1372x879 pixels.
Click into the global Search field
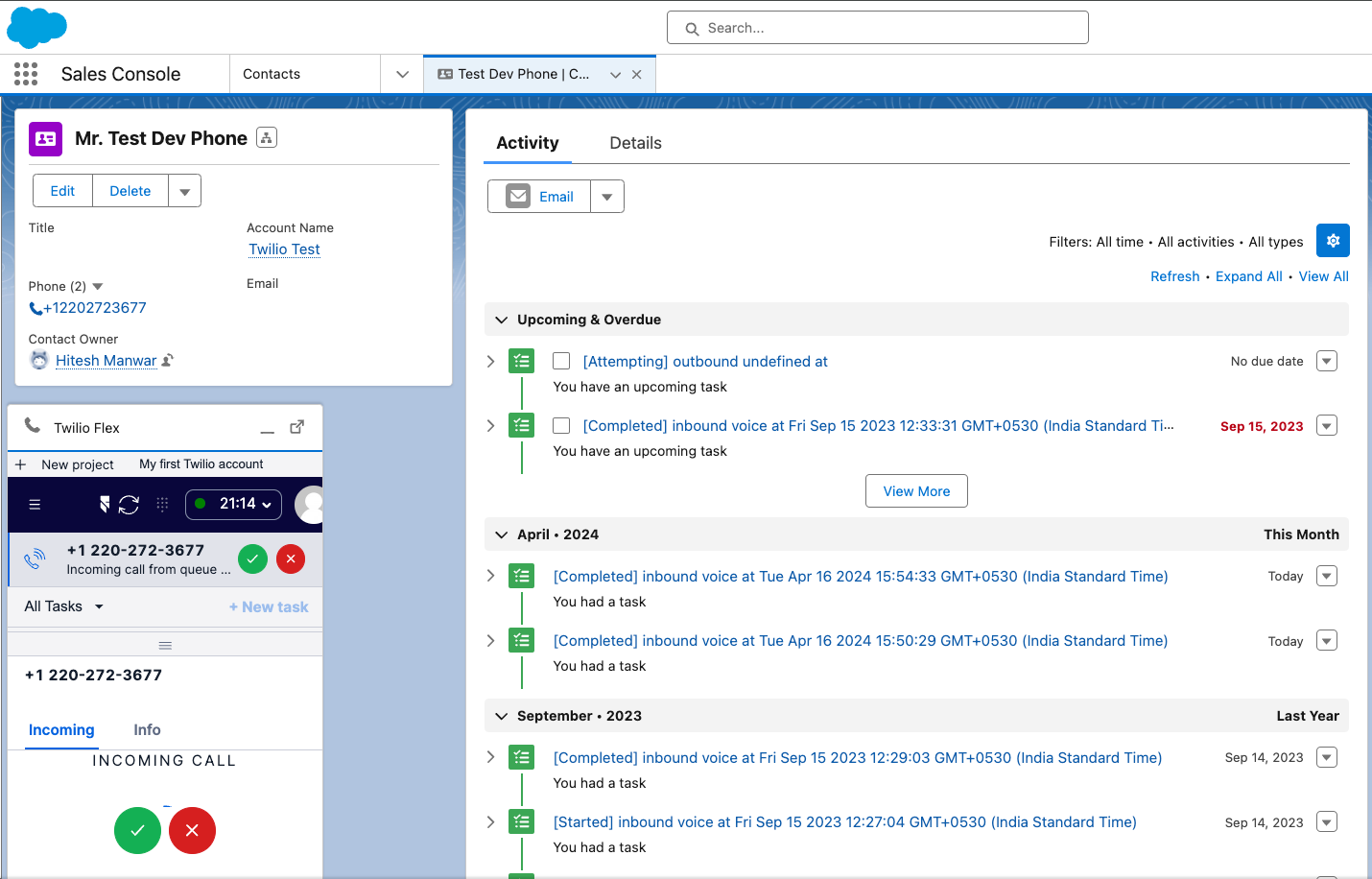pos(878,28)
